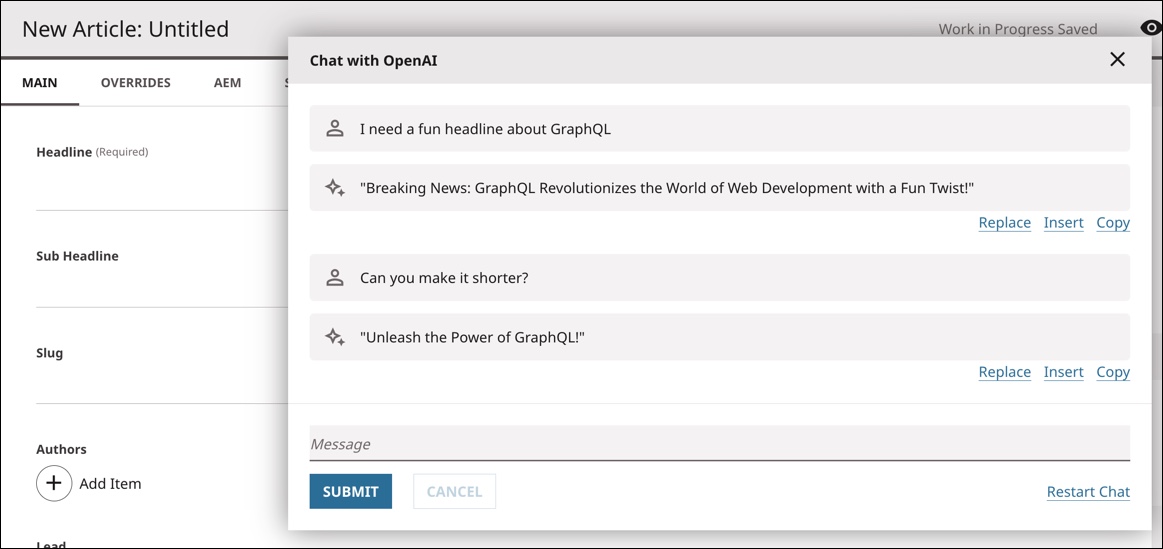Click the eye preview icon
Viewport: 1163px width, 549px height.
(1152, 28)
